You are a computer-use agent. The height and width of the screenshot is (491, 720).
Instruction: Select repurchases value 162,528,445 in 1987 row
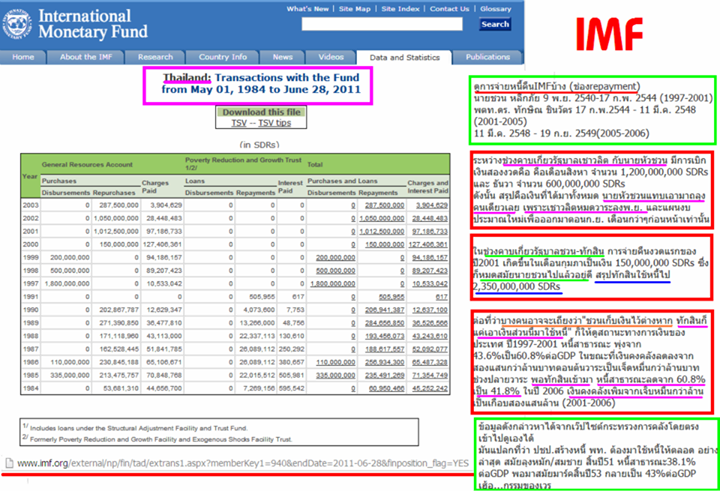point(119,349)
